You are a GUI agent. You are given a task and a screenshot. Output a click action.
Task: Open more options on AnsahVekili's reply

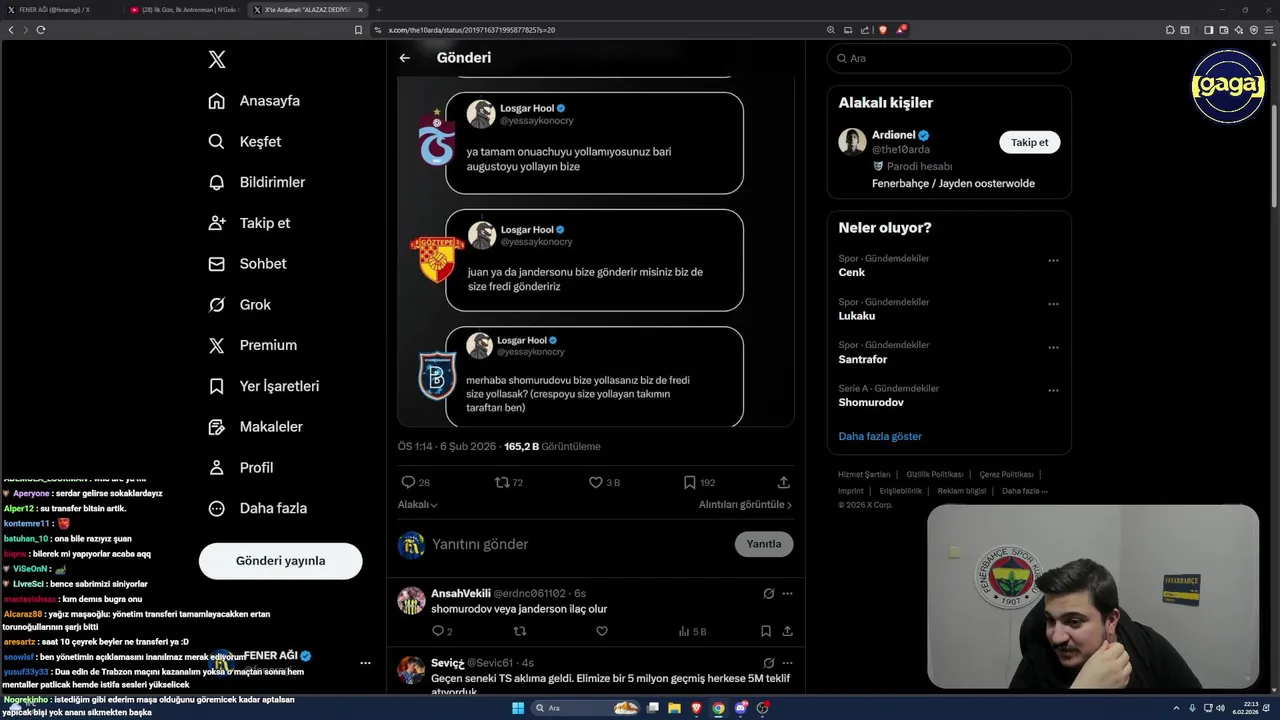point(787,593)
